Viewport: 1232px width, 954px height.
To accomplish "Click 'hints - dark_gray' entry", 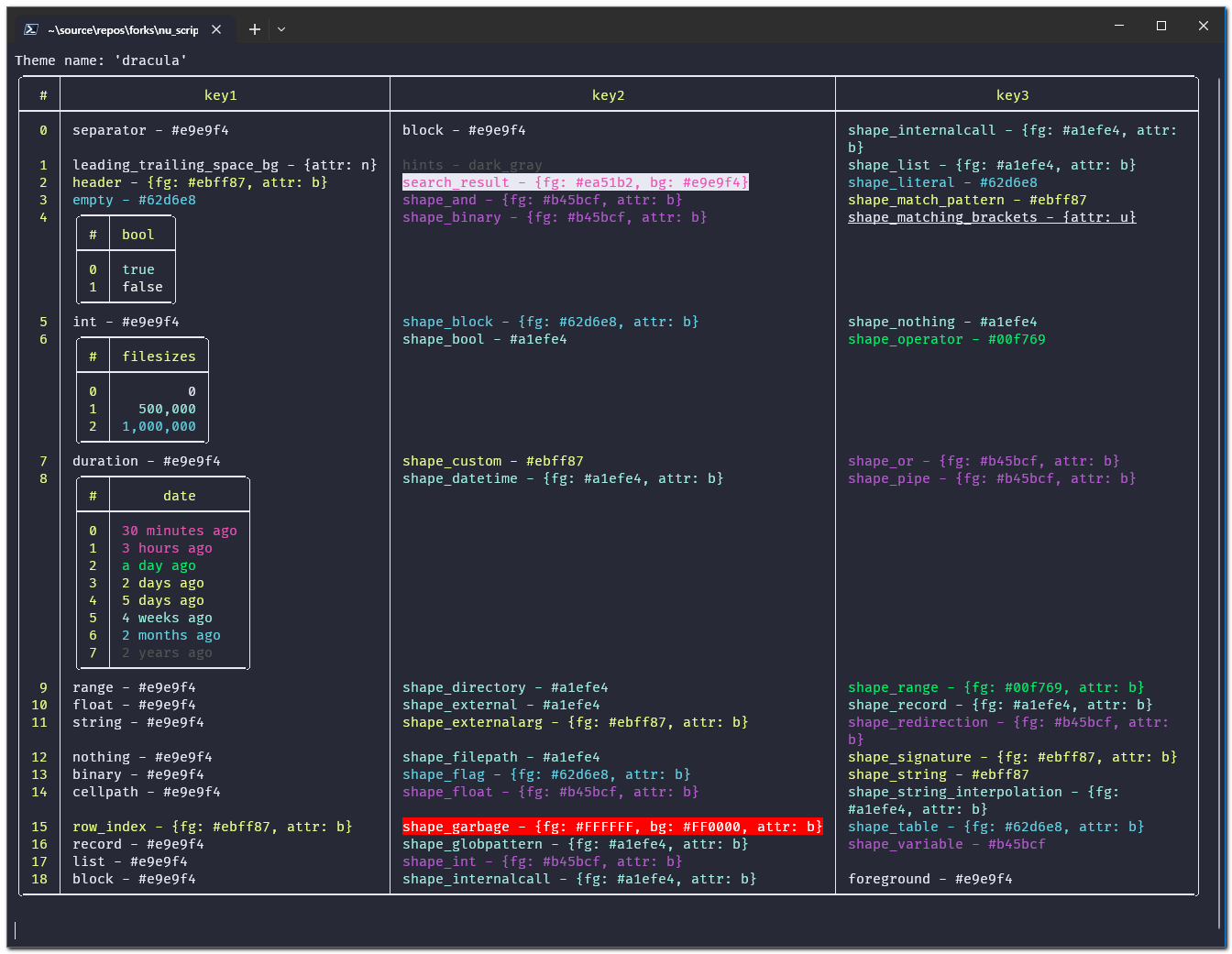I will click(x=473, y=165).
